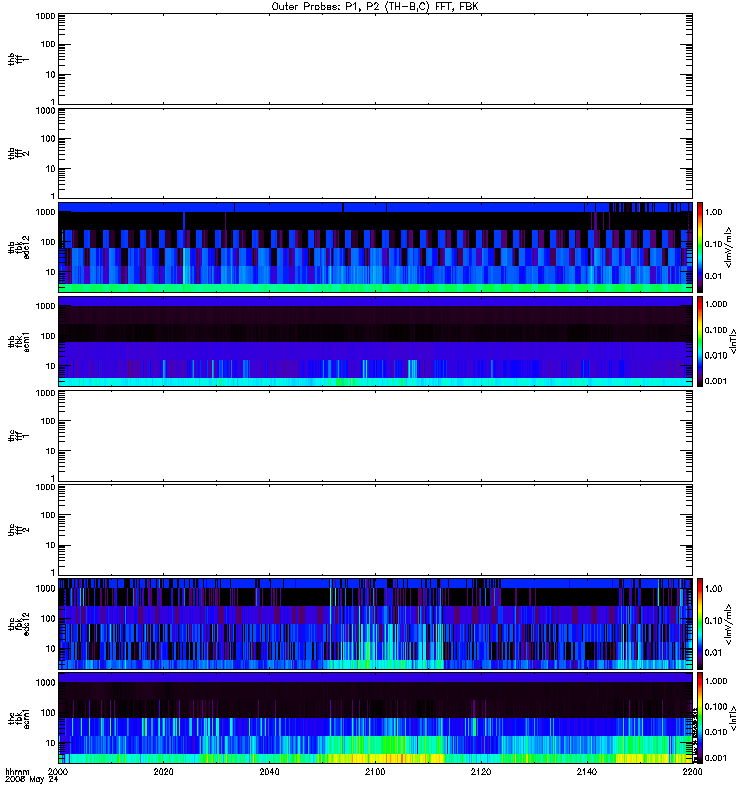This screenshot has height=800, width=750.
Task: Click inside the thb fbk scm1 spectrogram
Action: (375, 341)
